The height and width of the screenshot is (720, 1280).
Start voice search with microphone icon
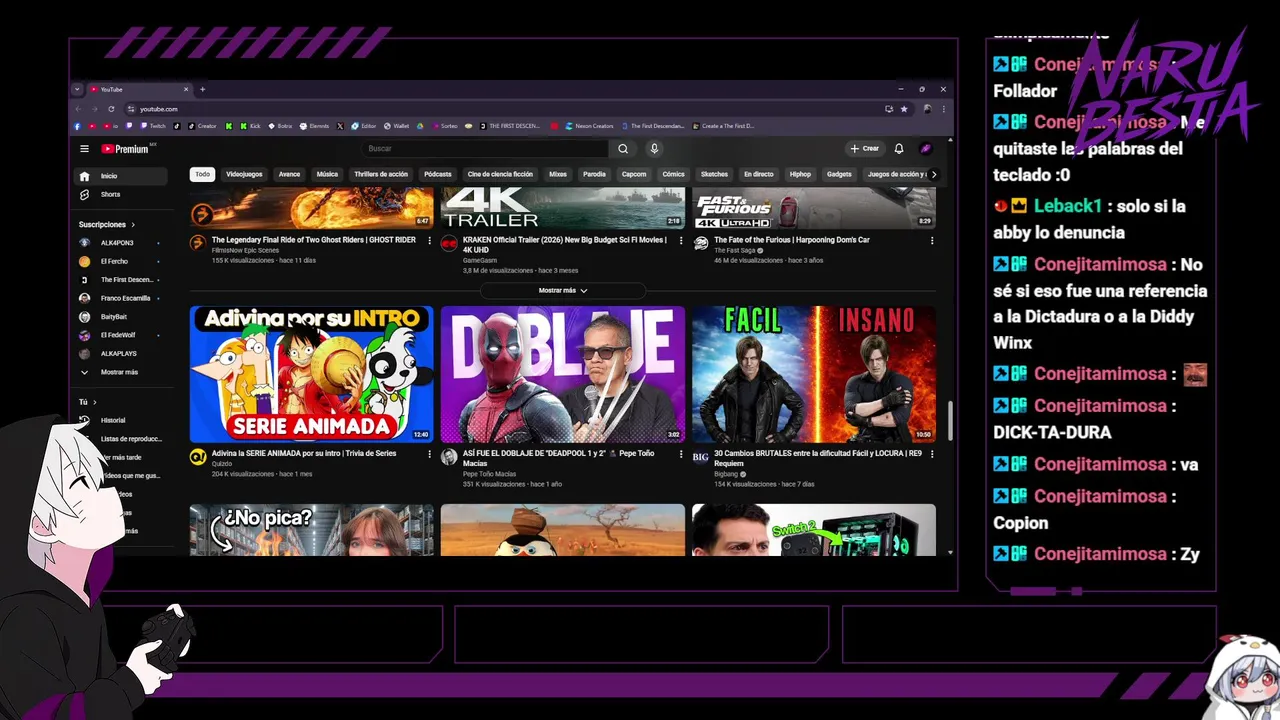654,149
